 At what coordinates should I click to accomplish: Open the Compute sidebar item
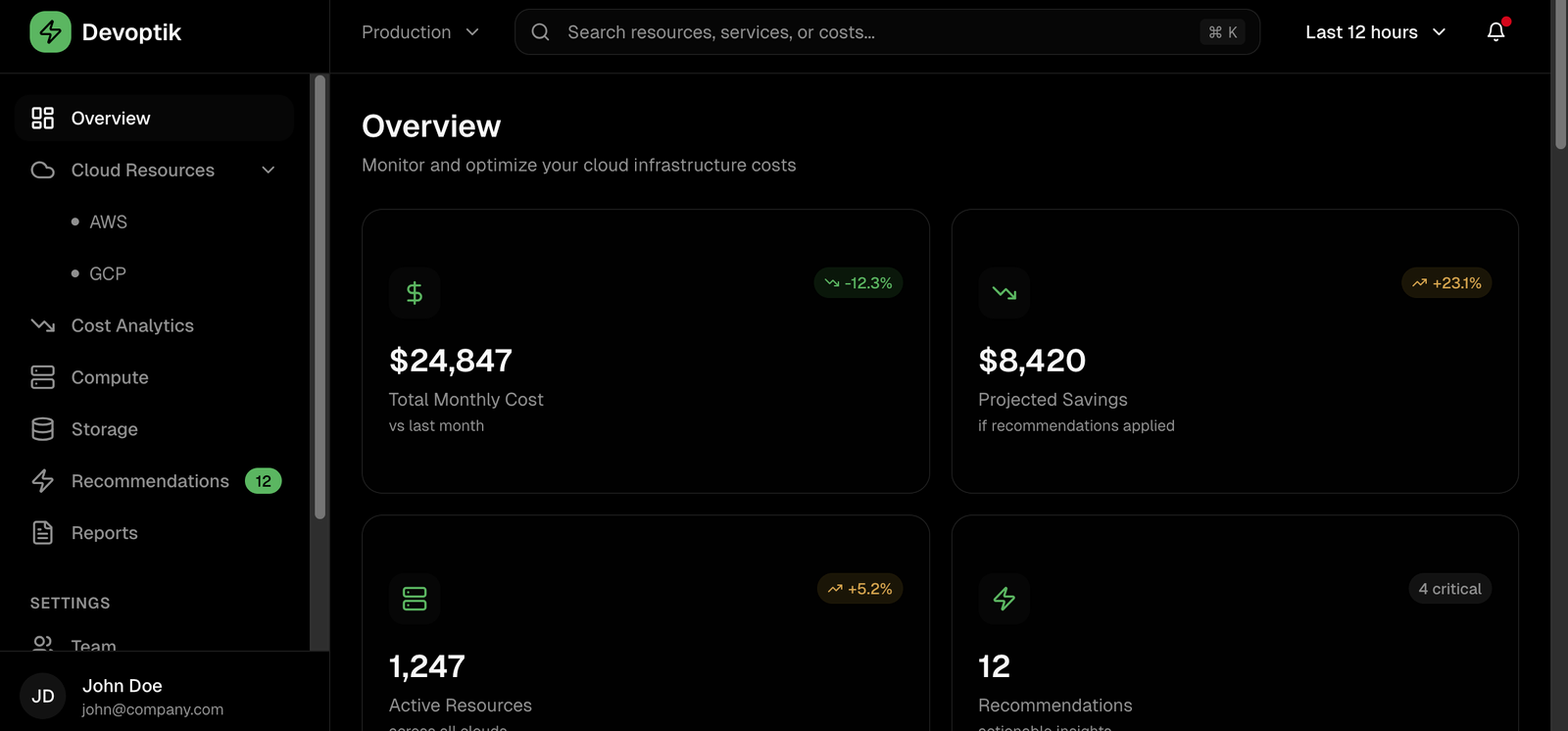[110, 377]
